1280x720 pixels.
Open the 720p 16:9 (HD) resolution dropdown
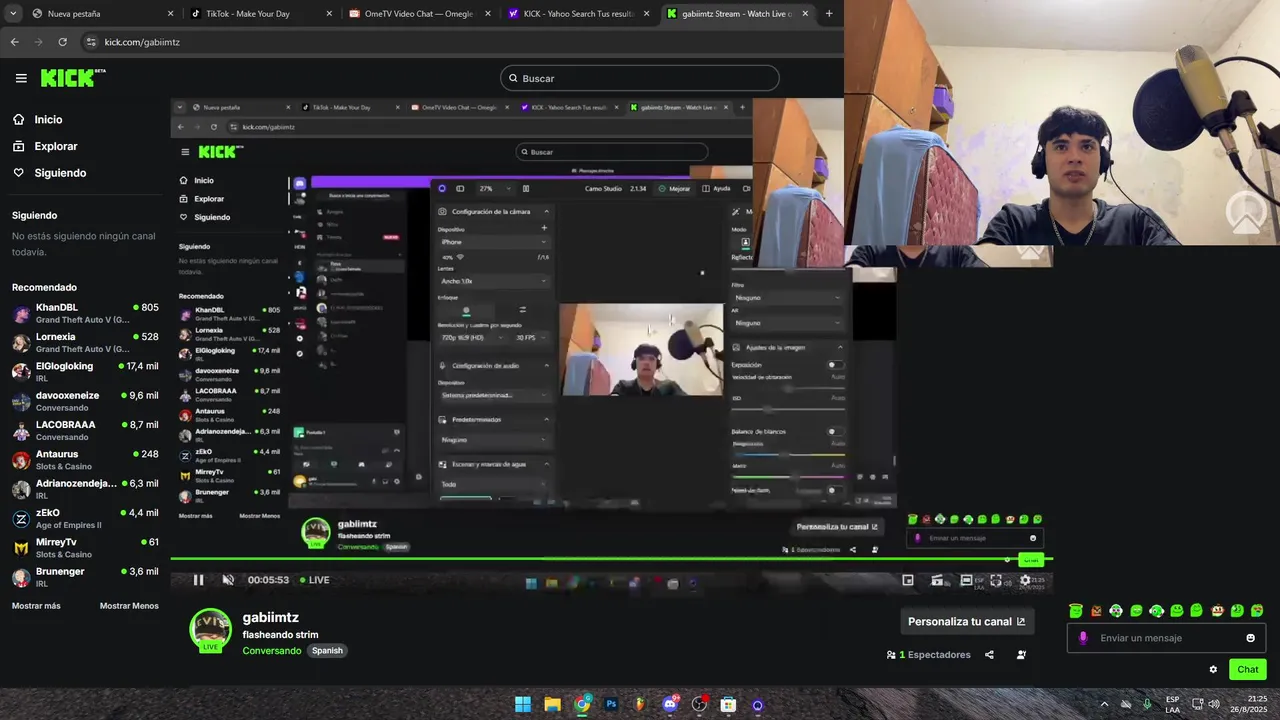point(473,338)
